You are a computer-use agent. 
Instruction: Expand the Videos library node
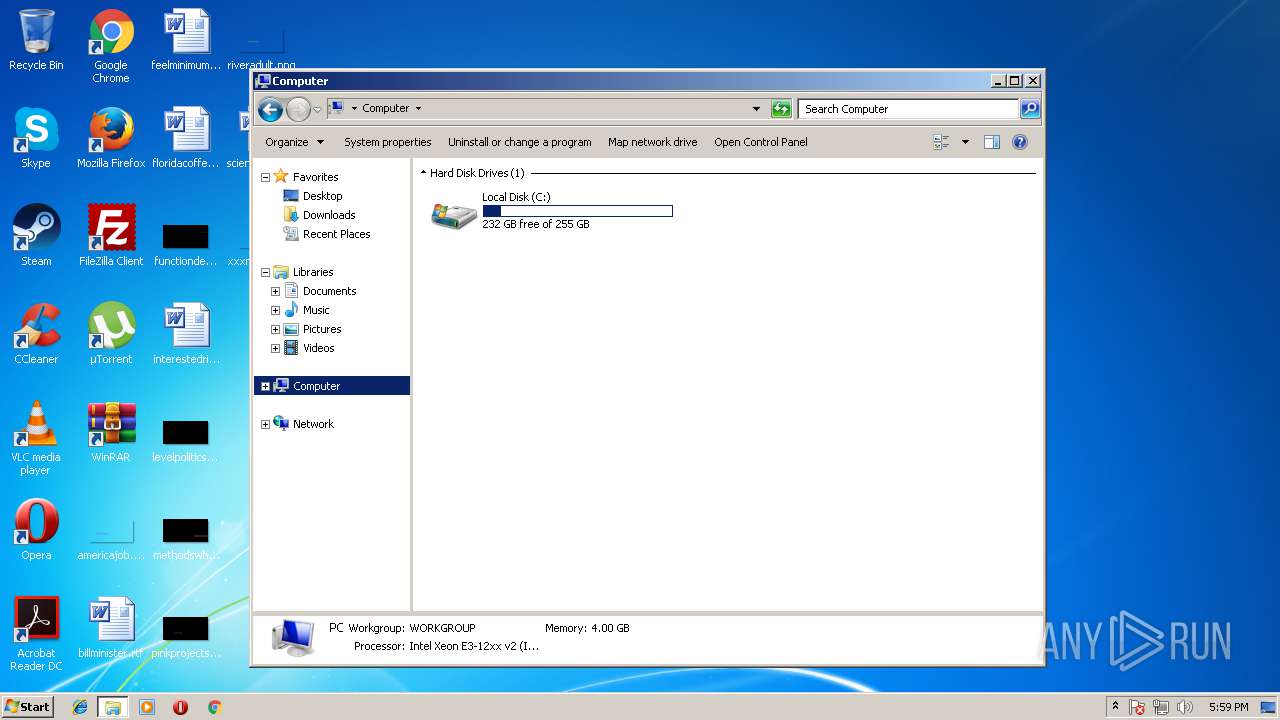275,348
